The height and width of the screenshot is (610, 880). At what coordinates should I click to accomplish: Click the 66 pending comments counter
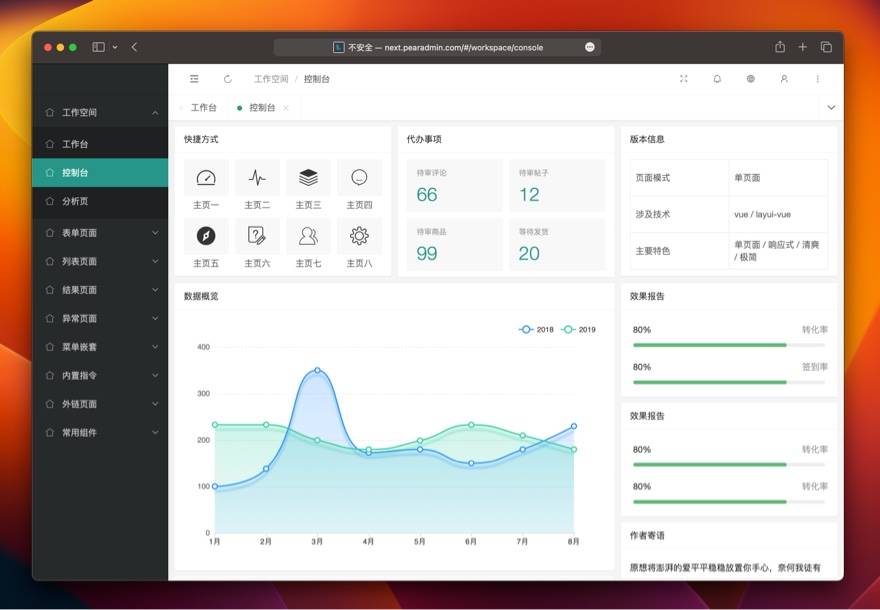coord(427,194)
